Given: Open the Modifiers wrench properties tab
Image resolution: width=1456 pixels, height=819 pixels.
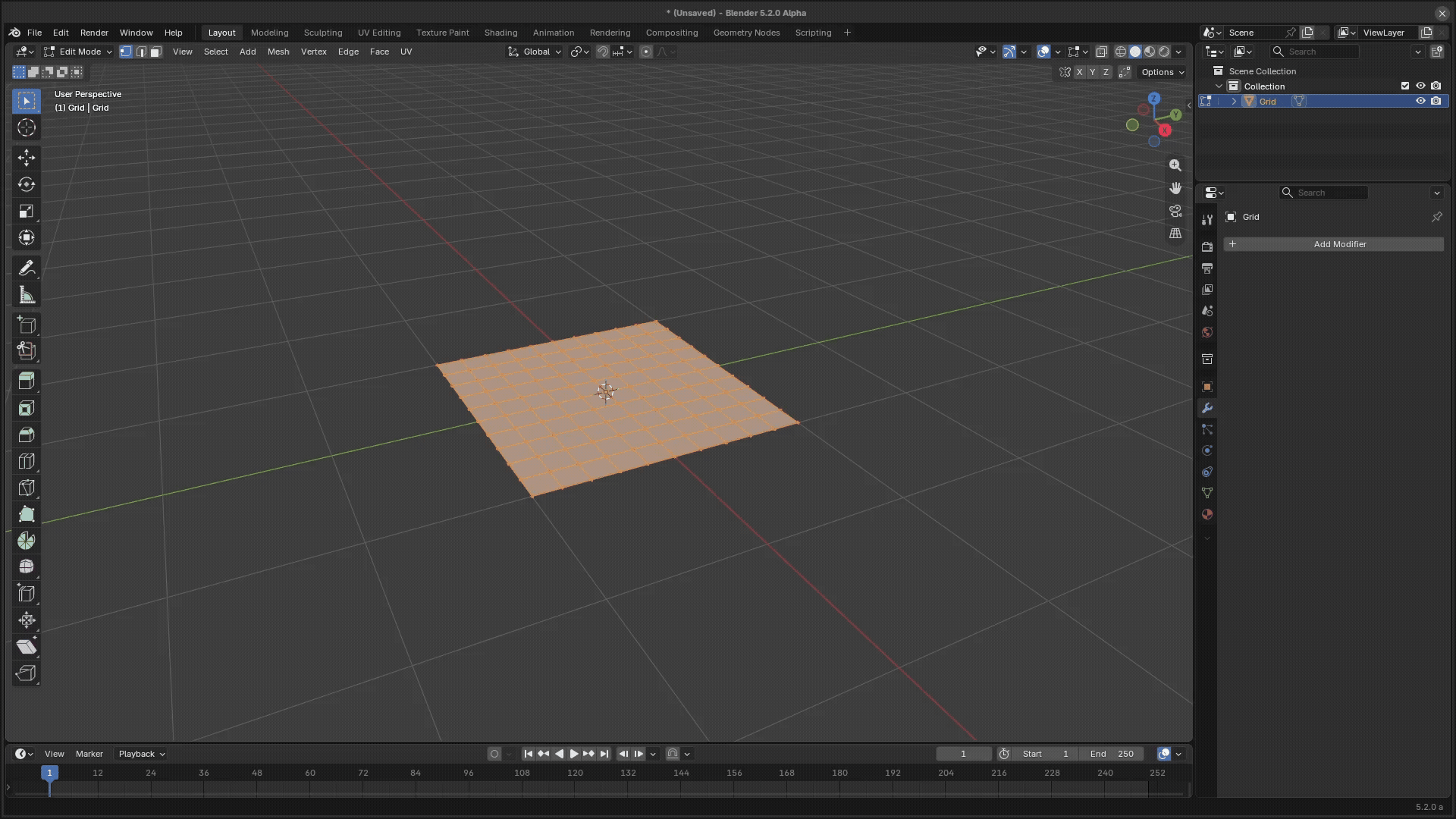Looking at the screenshot, I should [x=1207, y=408].
